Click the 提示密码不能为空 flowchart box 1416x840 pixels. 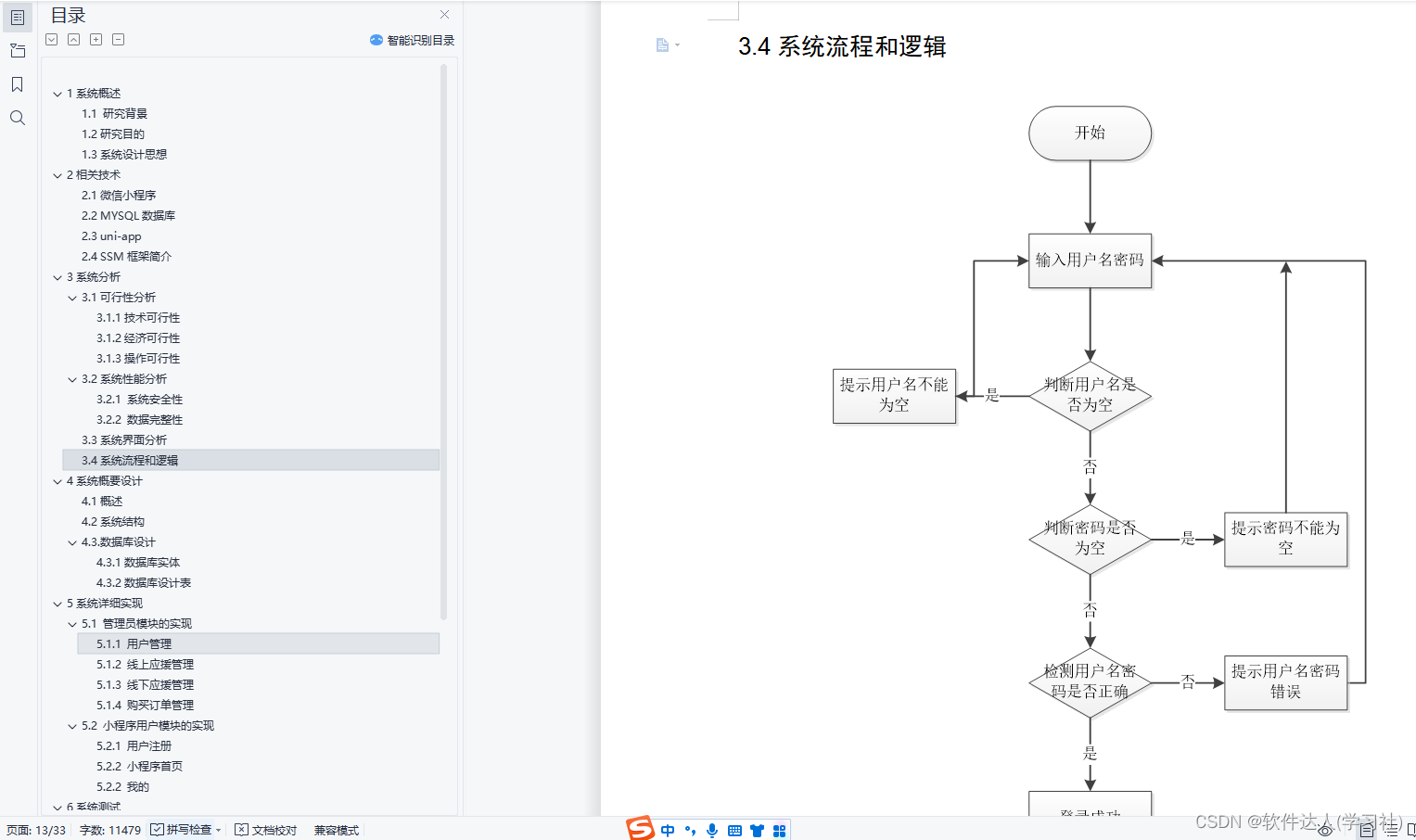tap(1285, 540)
